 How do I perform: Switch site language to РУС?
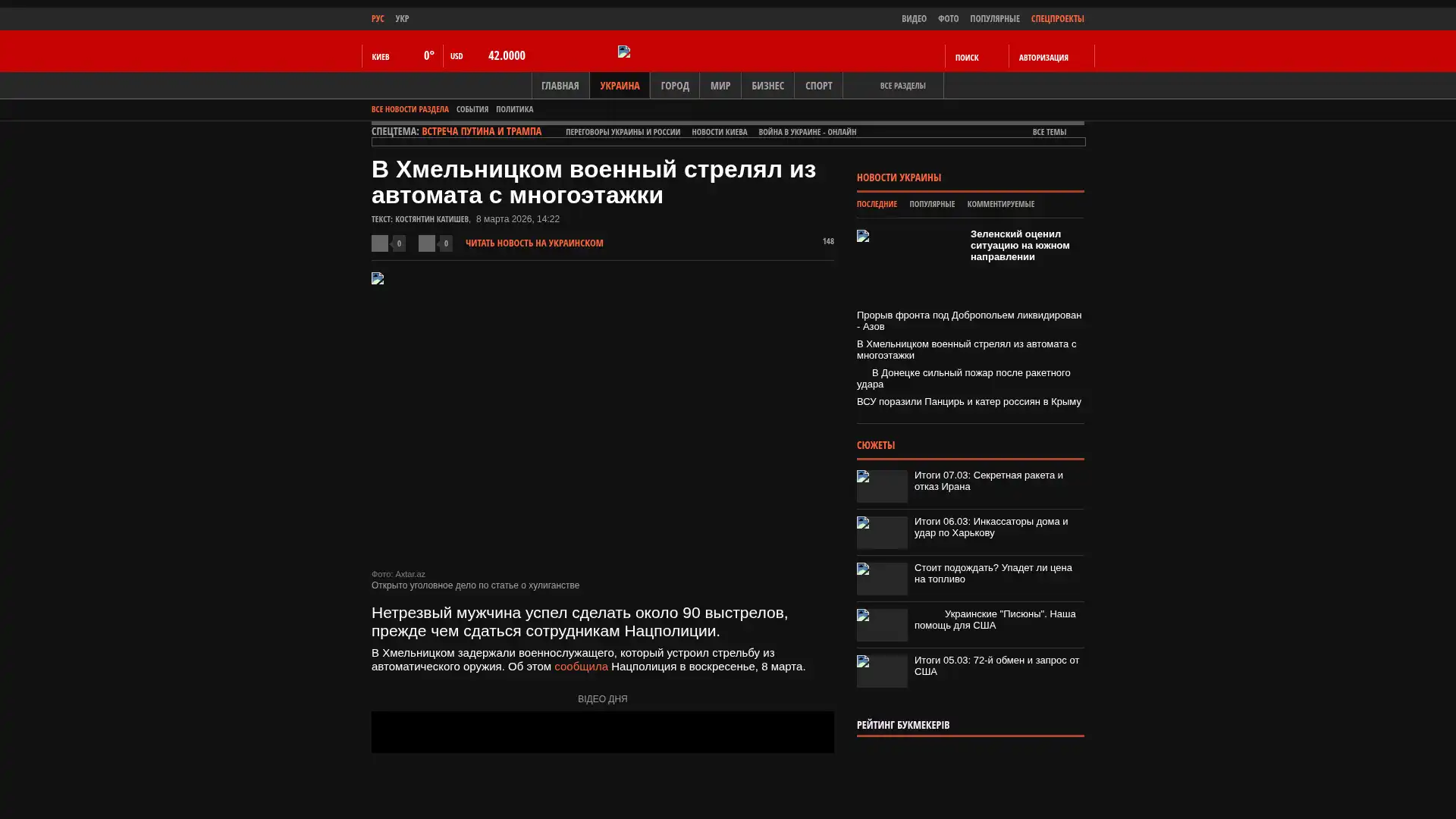[378, 18]
